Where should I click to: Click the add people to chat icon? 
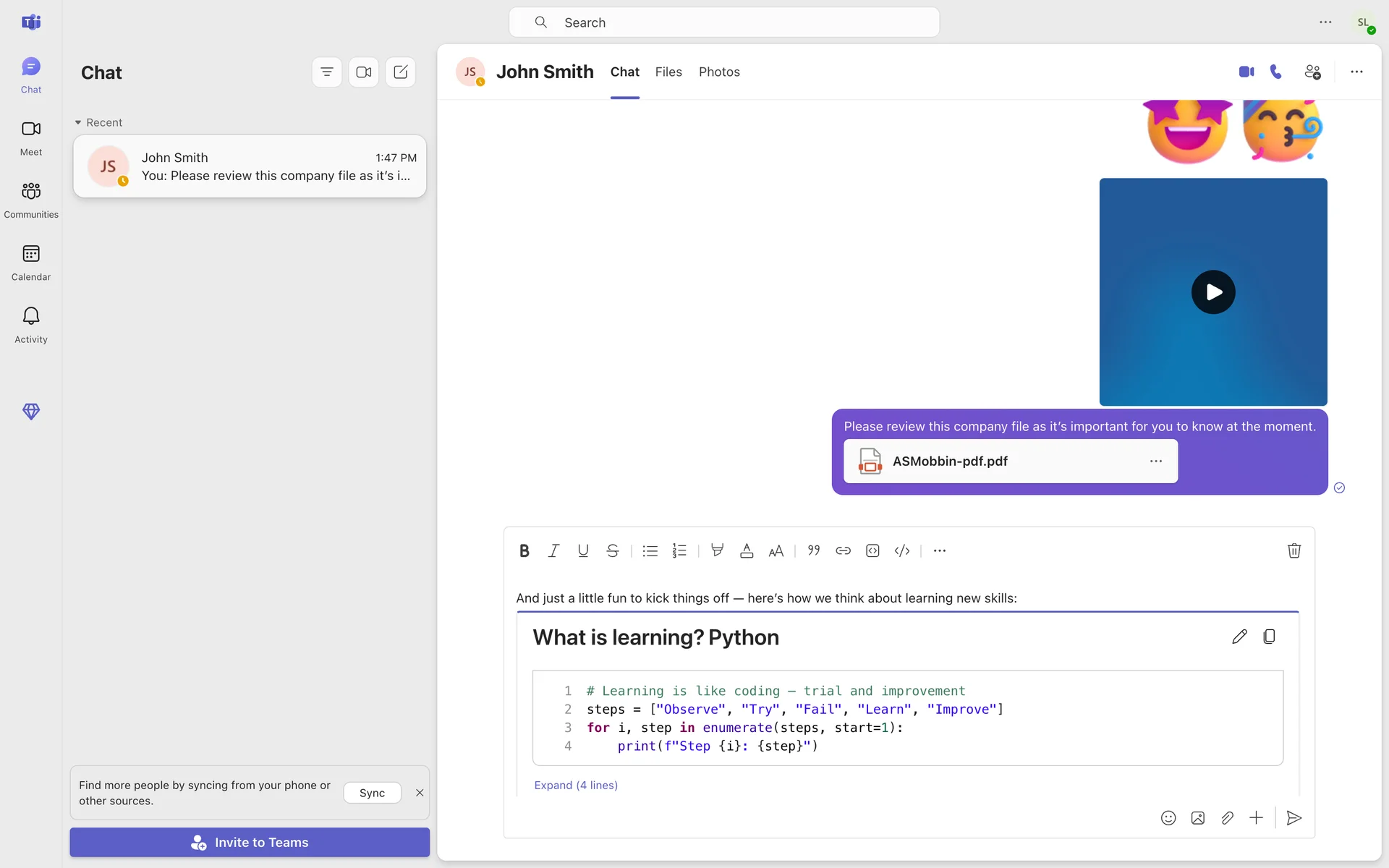(x=1312, y=72)
